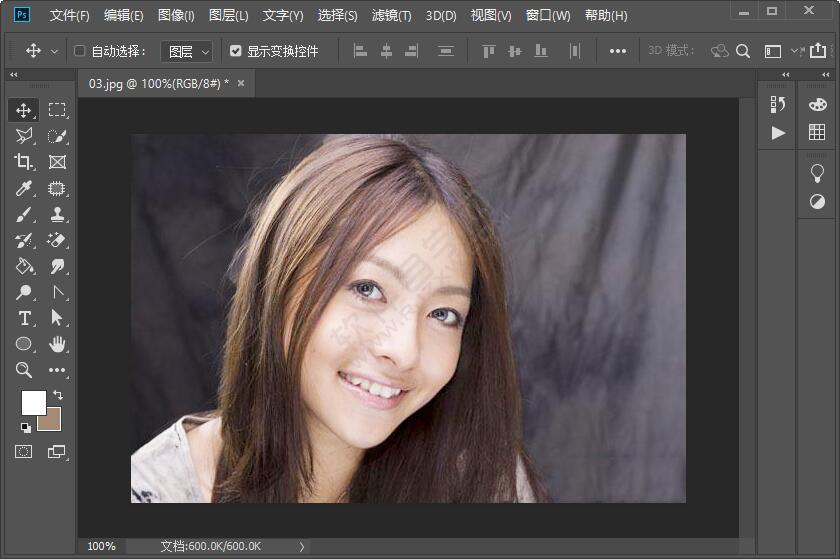Screen dimensions: 840x559
Task: Open the Image menu
Action: [x=176, y=16]
